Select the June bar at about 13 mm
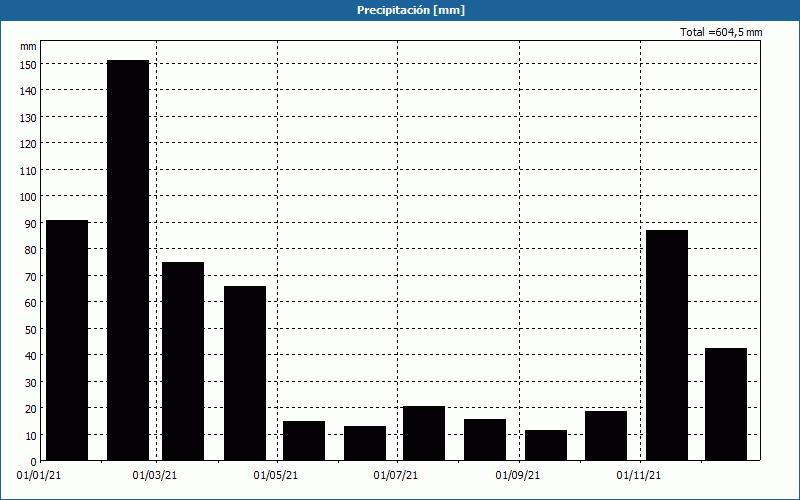The width and height of the screenshot is (800, 500). click(x=365, y=443)
